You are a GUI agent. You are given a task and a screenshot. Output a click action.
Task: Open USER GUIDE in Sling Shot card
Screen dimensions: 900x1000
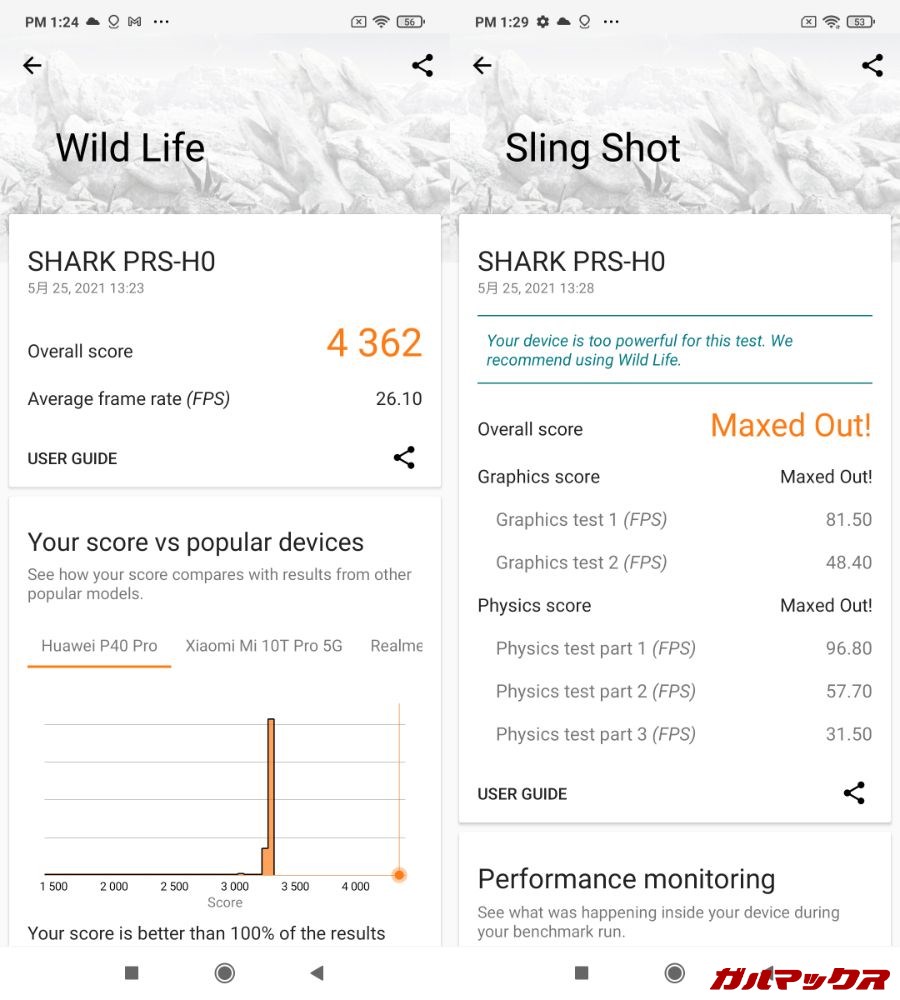[x=522, y=794]
